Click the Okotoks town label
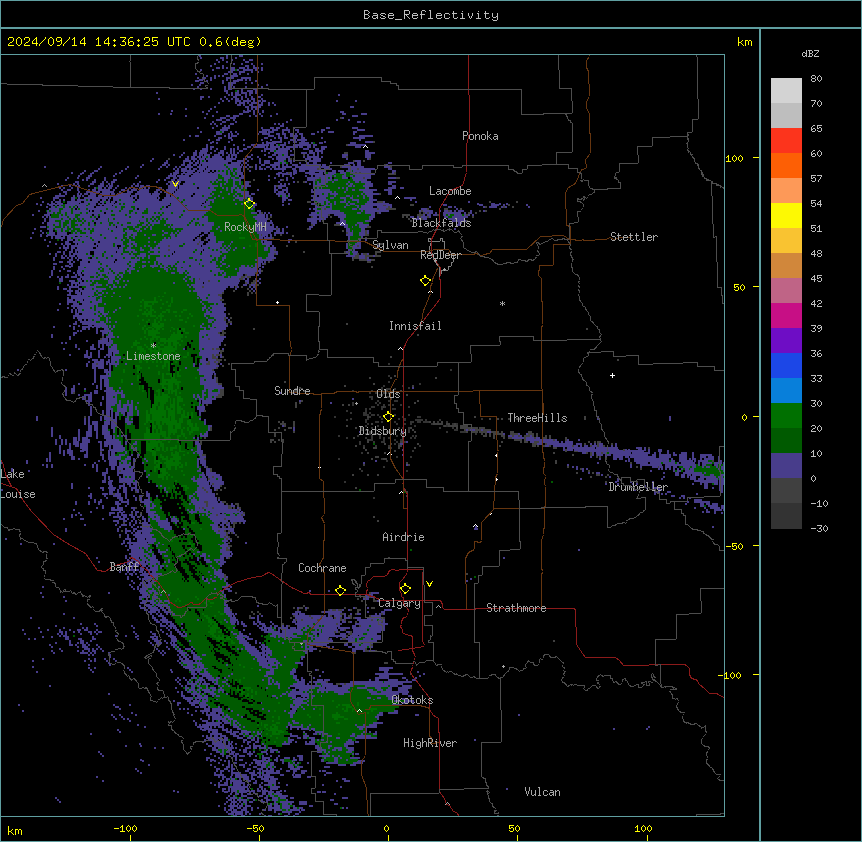862x842 pixels. (412, 700)
